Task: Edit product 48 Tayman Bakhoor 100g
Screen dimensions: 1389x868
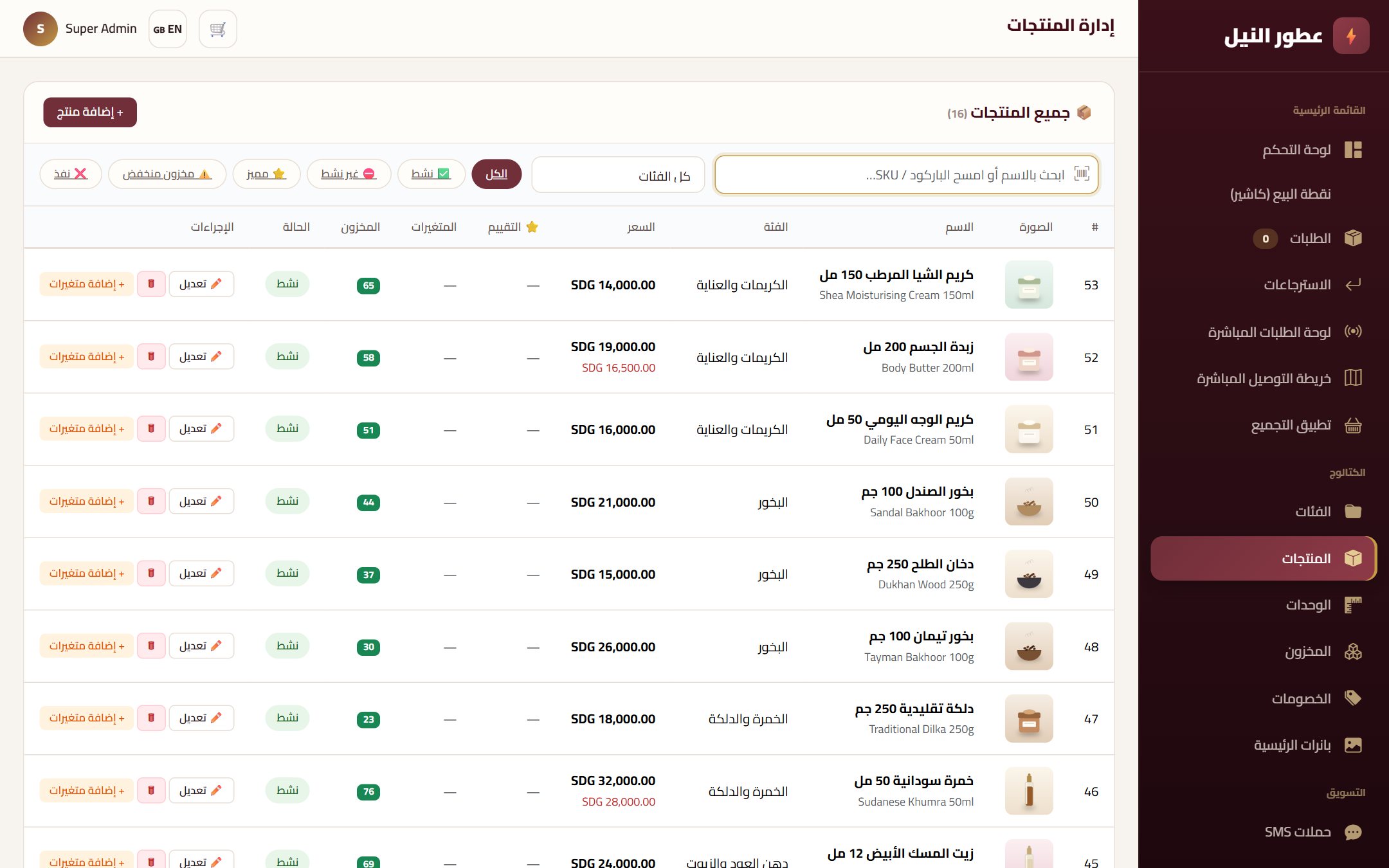Action: (x=201, y=646)
